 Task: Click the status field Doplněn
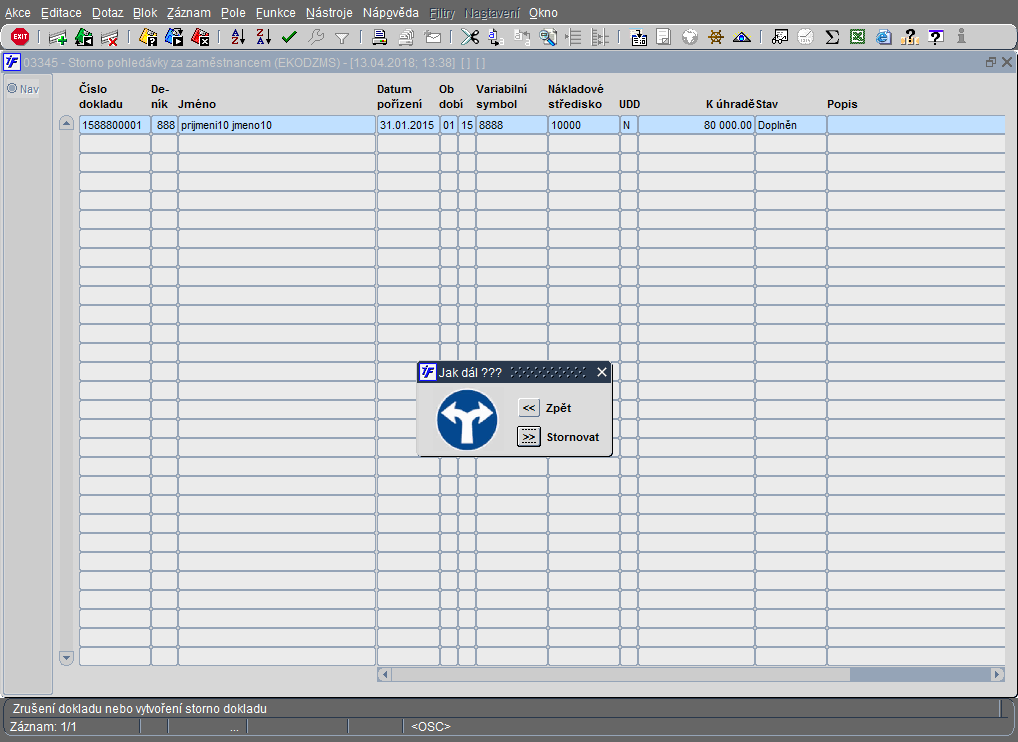pos(791,125)
